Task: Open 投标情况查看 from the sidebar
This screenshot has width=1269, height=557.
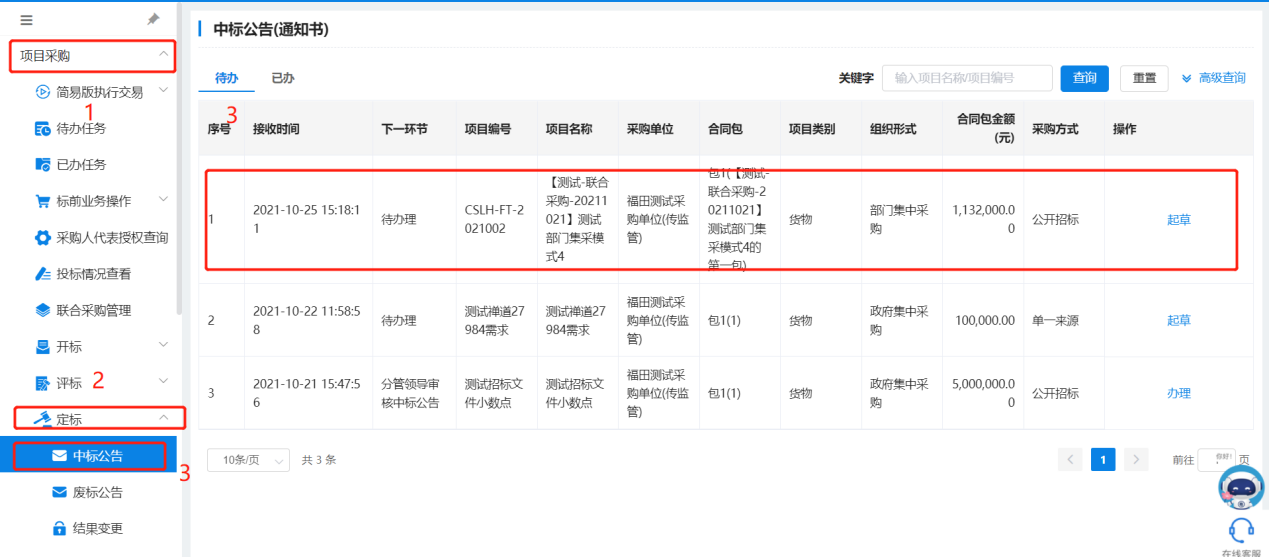Action: click(x=93, y=273)
